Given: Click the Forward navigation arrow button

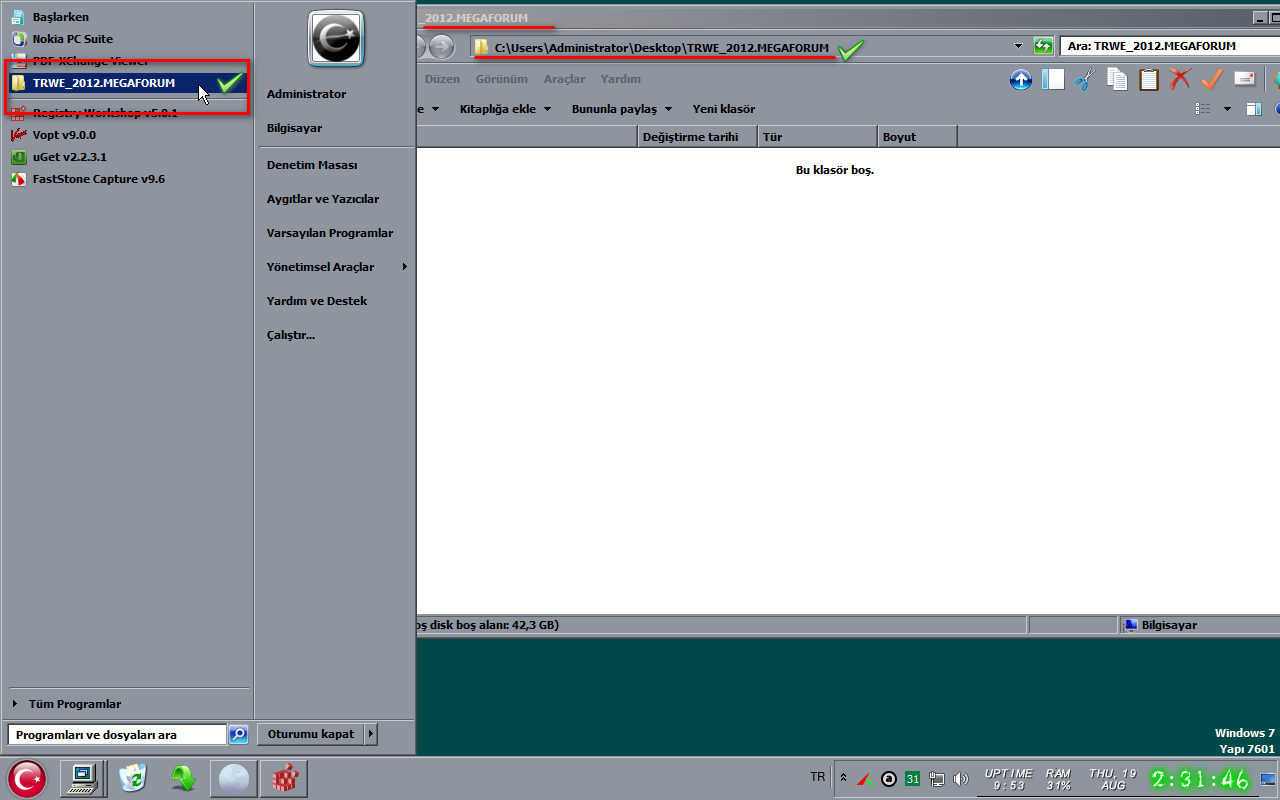Looking at the screenshot, I should [x=441, y=46].
